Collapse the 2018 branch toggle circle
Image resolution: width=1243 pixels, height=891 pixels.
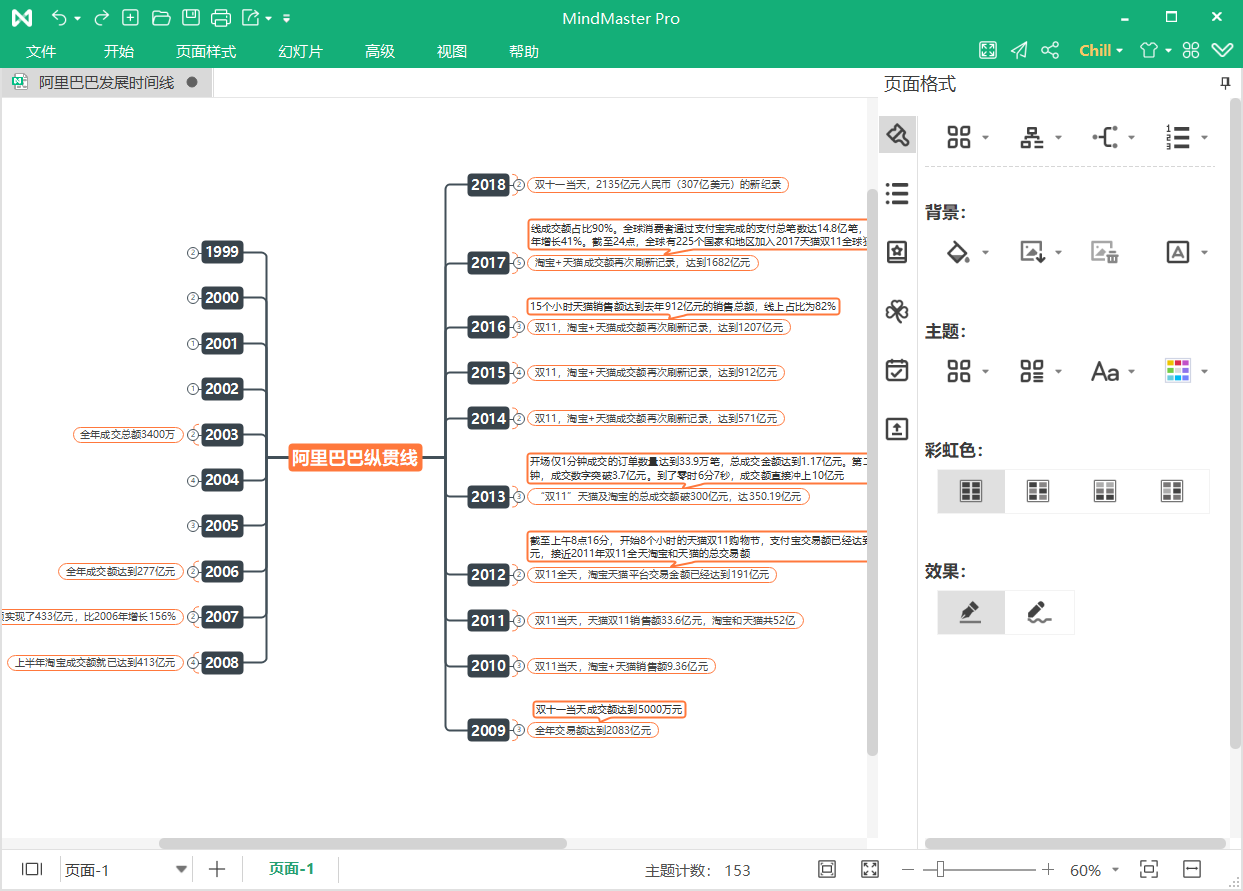click(519, 185)
